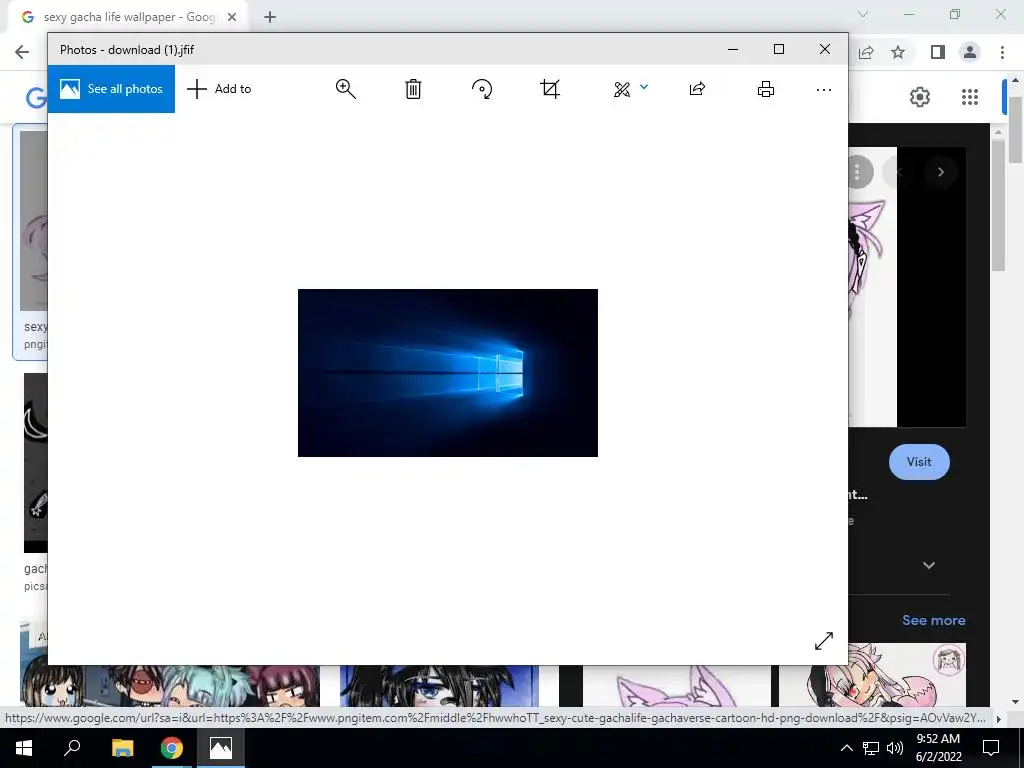Bookmark this tab with star icon
Viewport: 1024px width, 768px height.
(898, 52)
